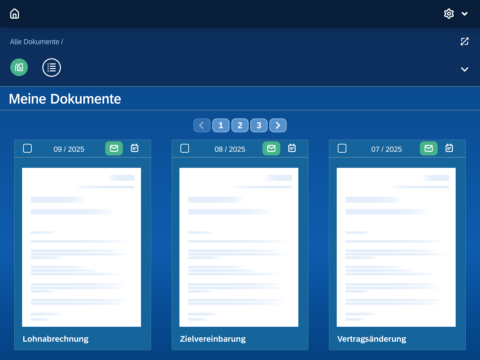Open page 2 of documents
This screenshot has height=360, width=480.
pyautogui.click(x=240, y=125)
